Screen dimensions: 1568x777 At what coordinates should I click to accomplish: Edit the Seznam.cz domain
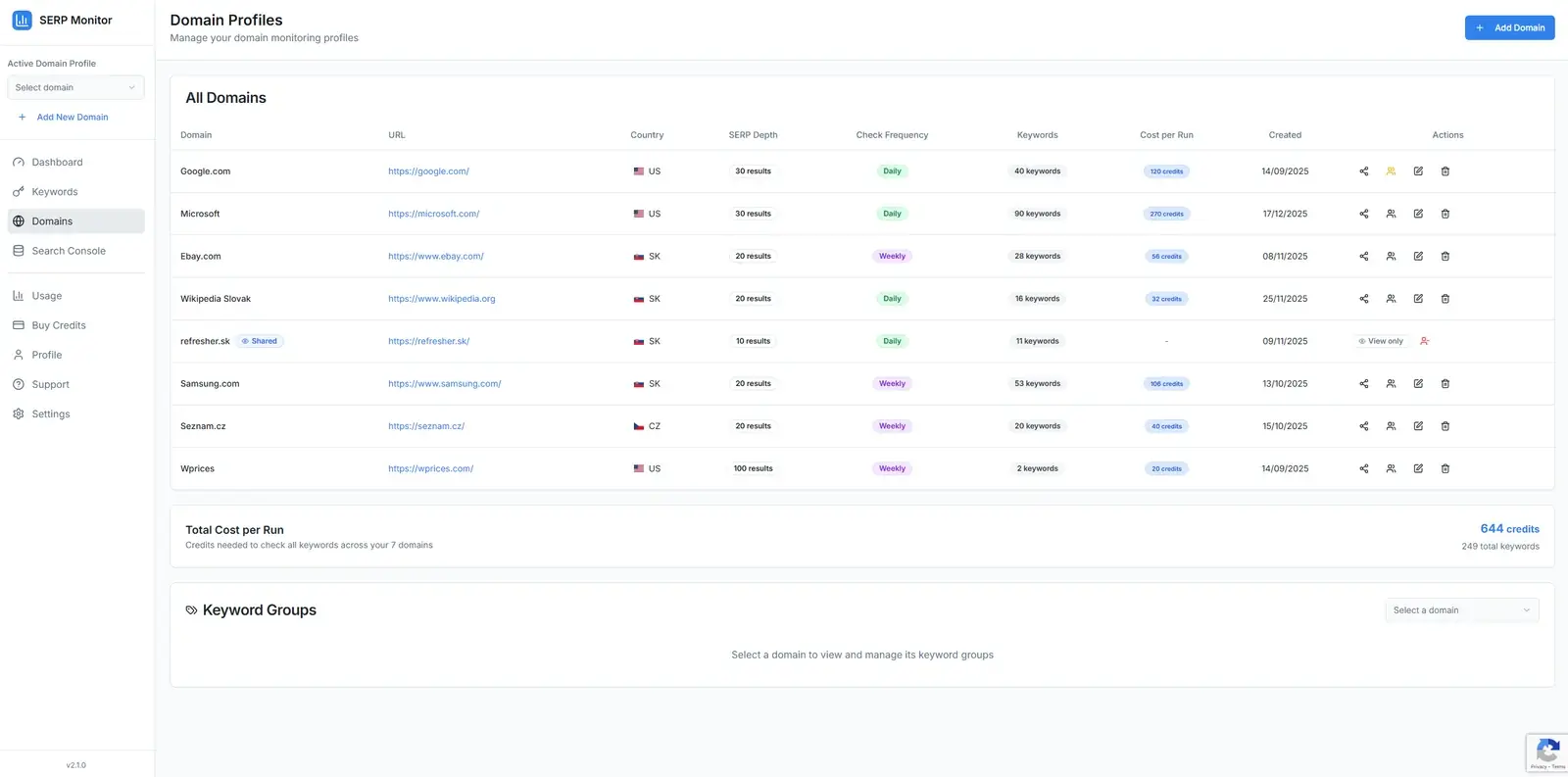click(x=1418, y=426)
